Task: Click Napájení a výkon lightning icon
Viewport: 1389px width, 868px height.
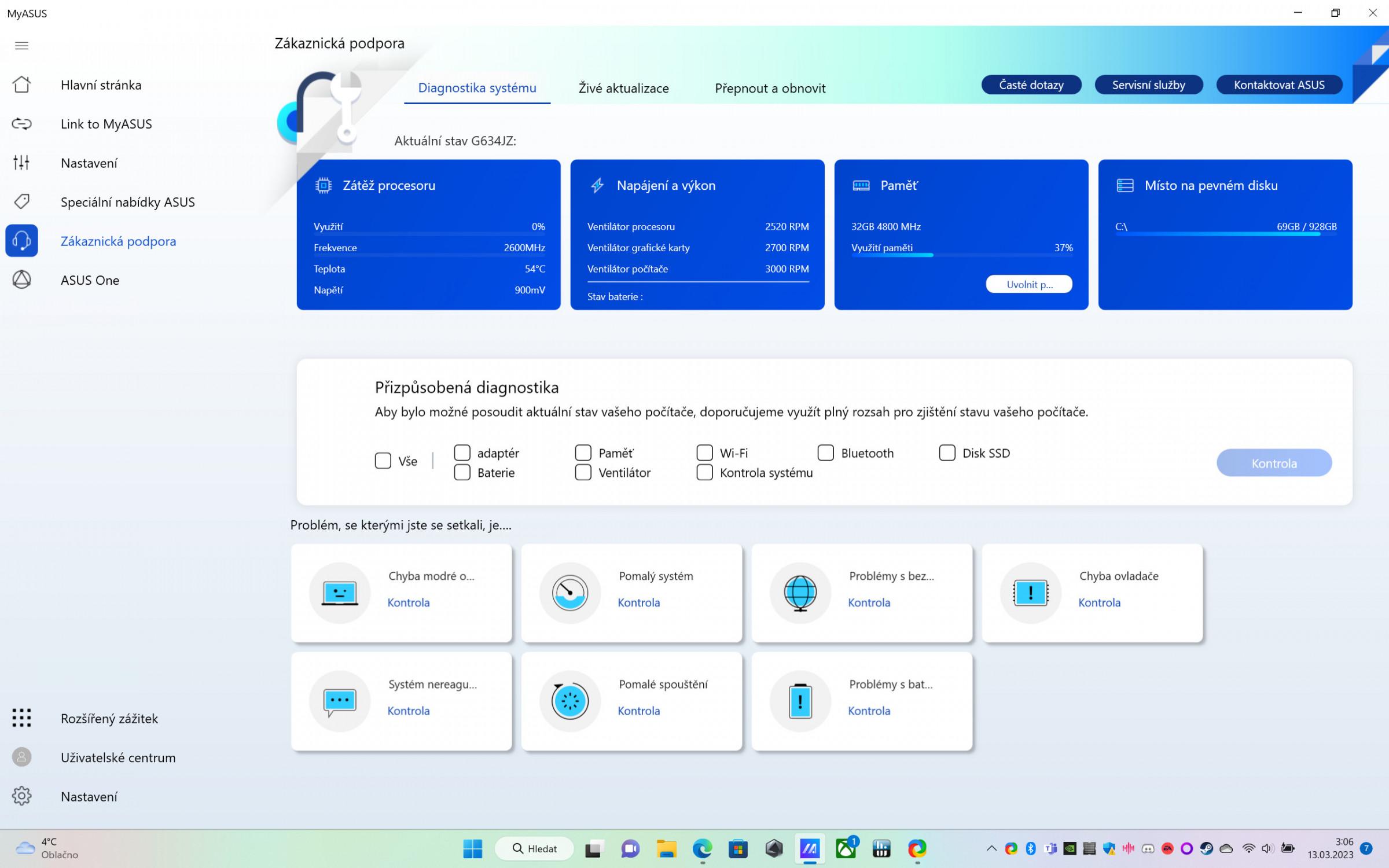Action: click(x=597, y=185)
